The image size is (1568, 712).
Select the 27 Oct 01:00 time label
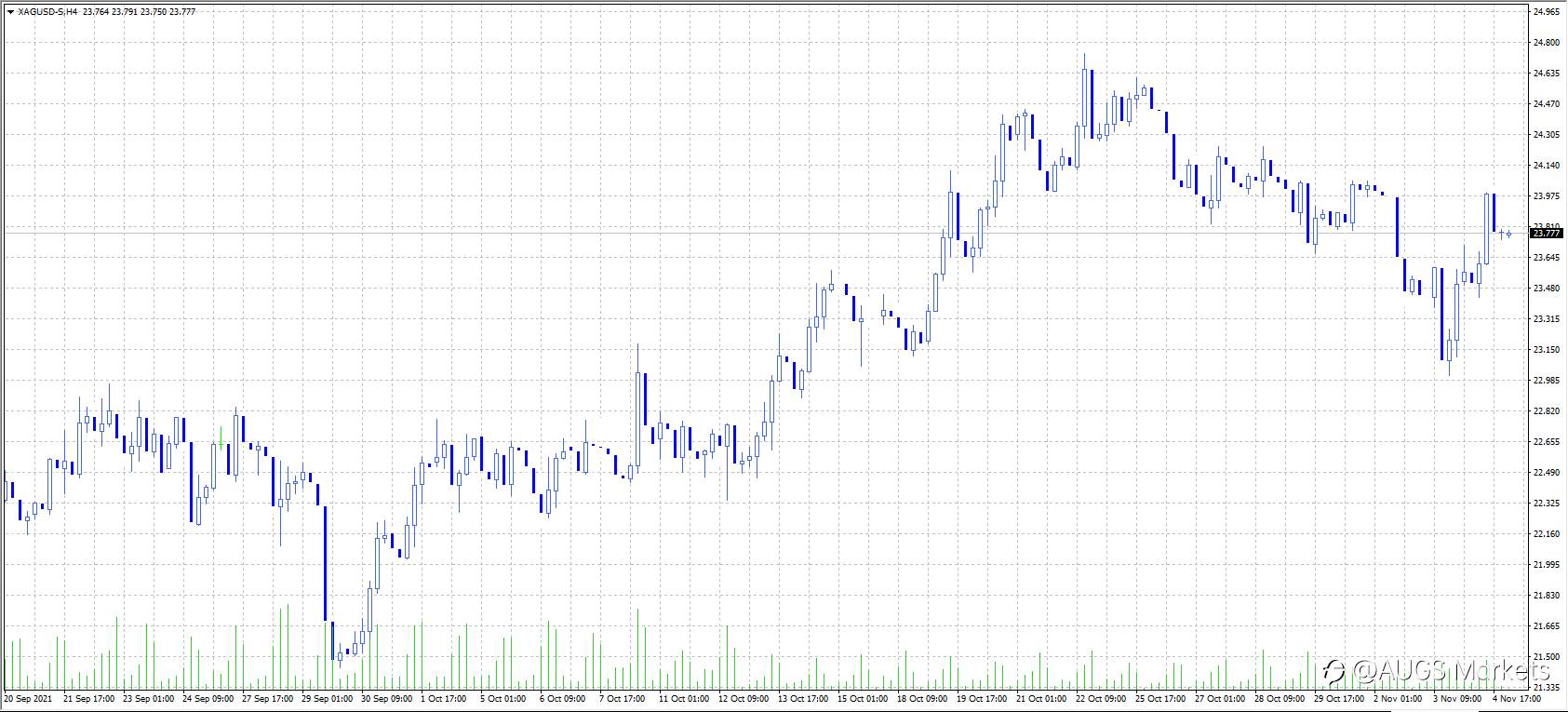(1220, 698)
